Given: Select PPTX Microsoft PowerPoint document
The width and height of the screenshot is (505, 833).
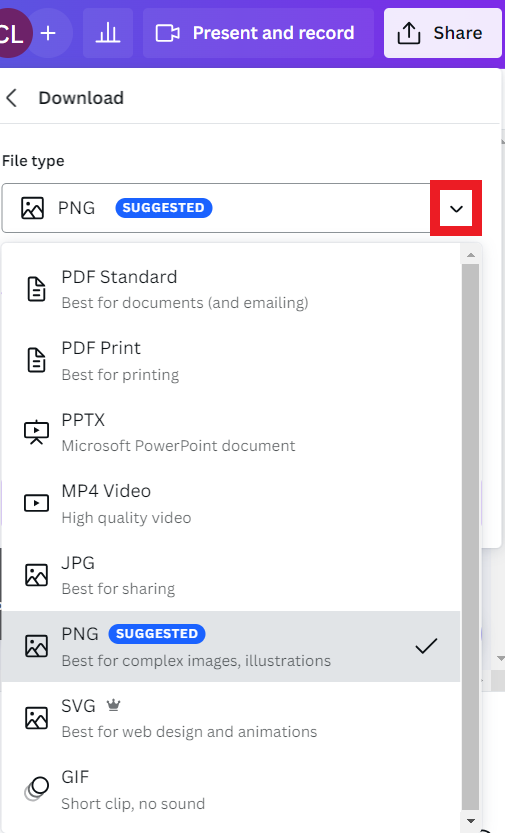Looking at the screenshot, I should (x=231, y=432).
